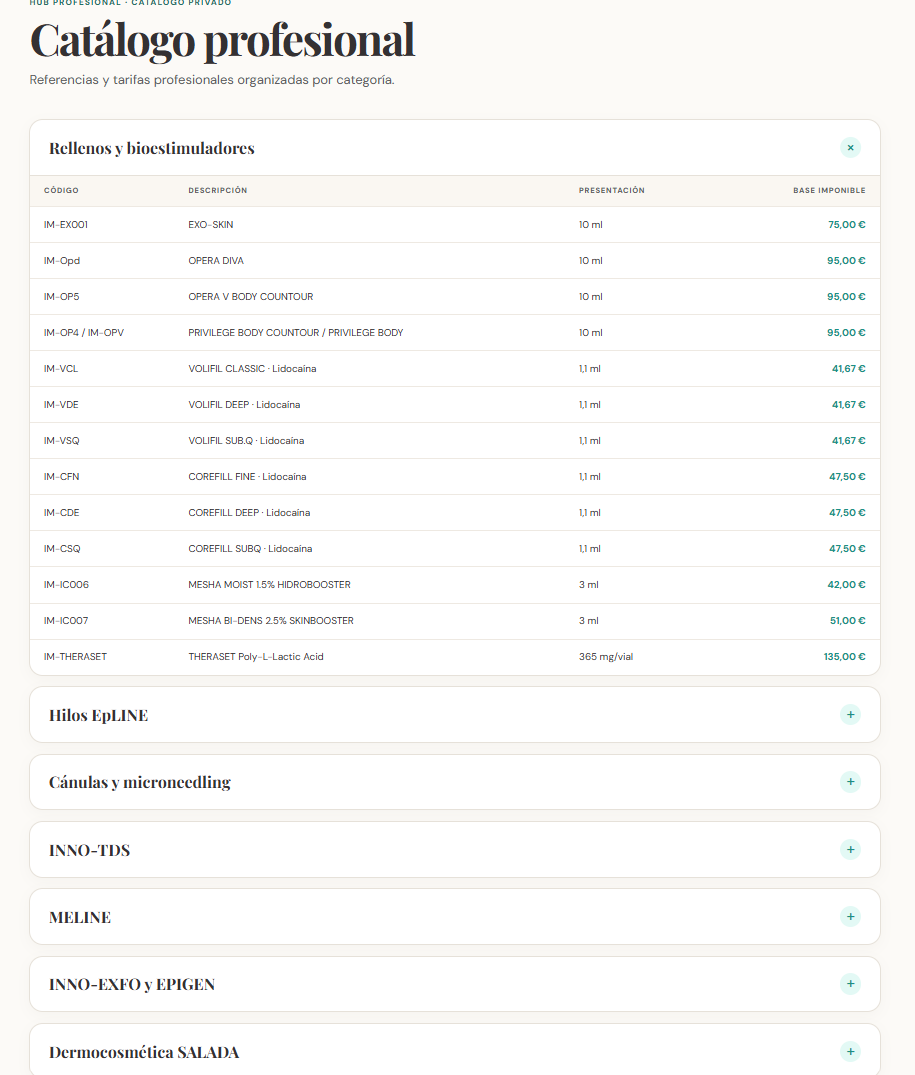The height and width of the screenshot is (1075, 915).
Task: Click the 135,00 € price
Action: (x=844, y=657)
